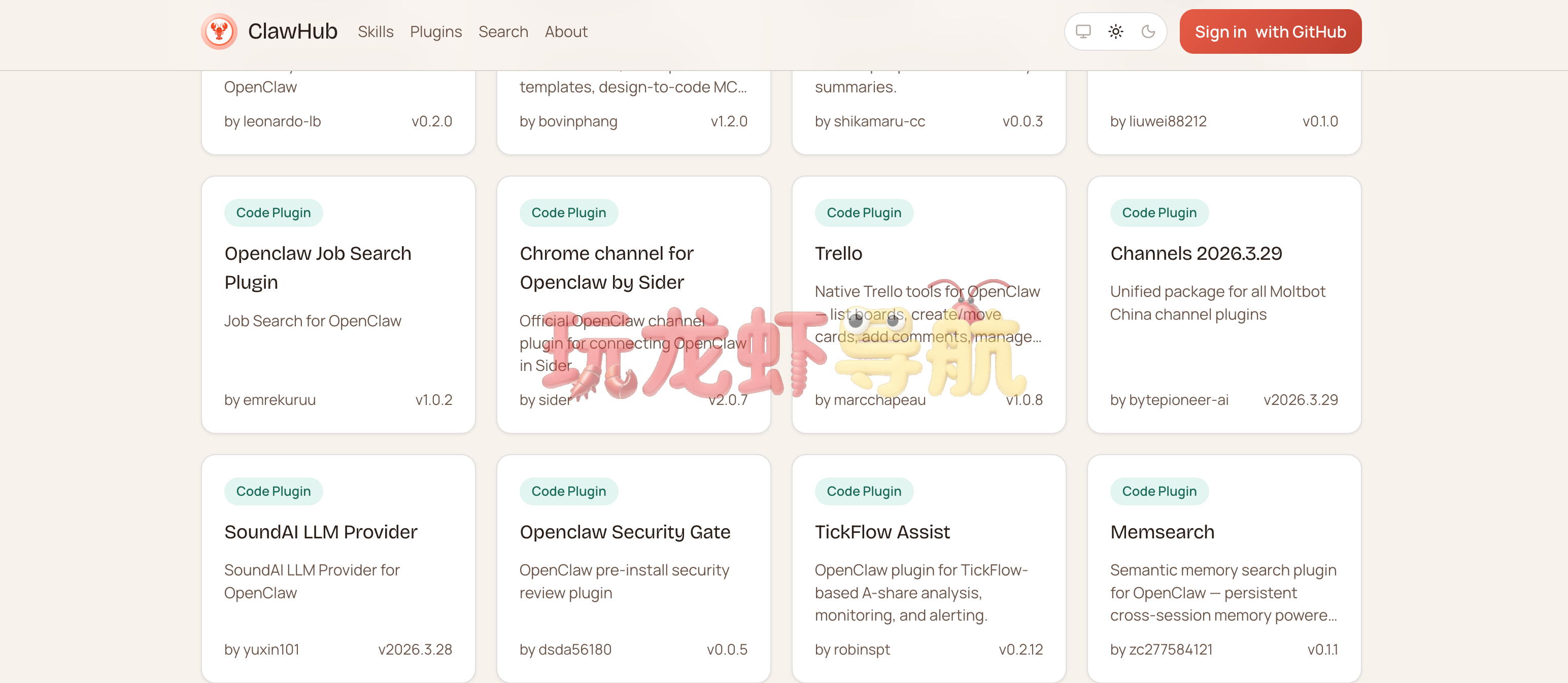Click version 'v1.2.0' on bovinphang card
Image resolution: width=1568 pixels, height=683 pixels.
coord(729,121)
